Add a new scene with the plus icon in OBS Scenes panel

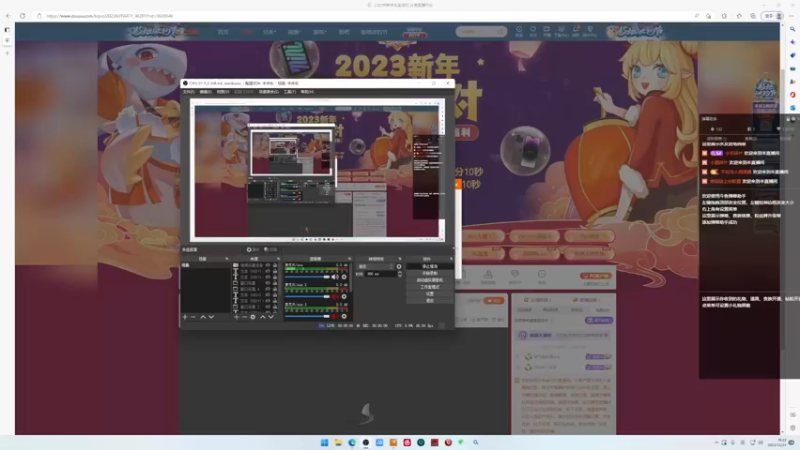pos(185,317)
